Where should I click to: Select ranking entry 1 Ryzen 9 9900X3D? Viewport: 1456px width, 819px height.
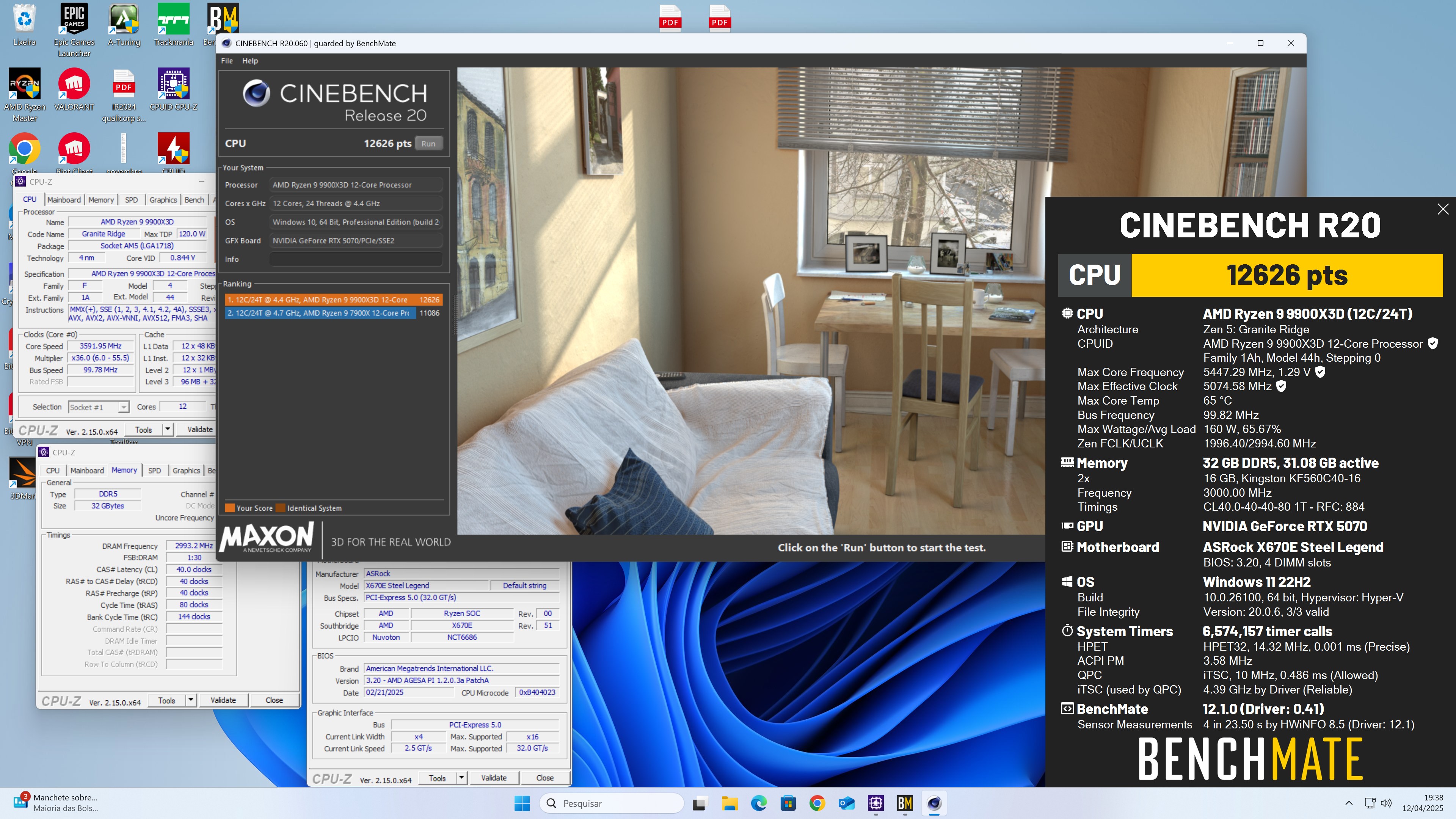(334, 300)
